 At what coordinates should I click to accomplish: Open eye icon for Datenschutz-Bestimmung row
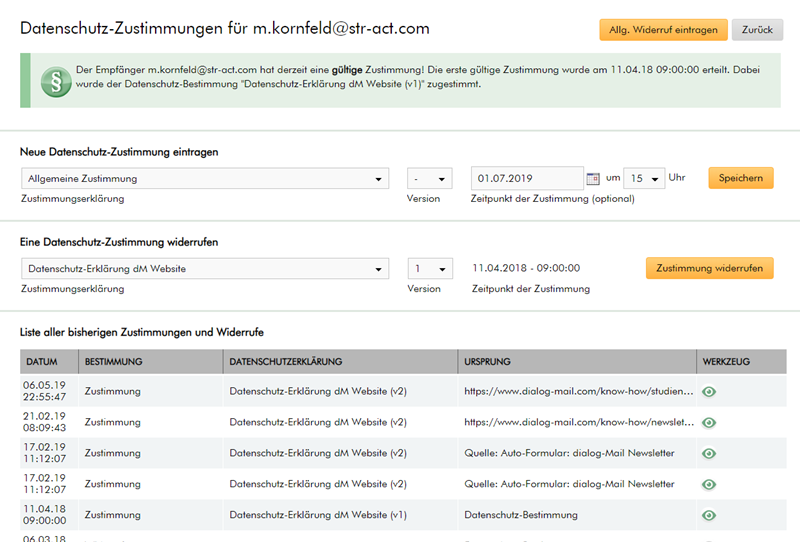(709, 515)
